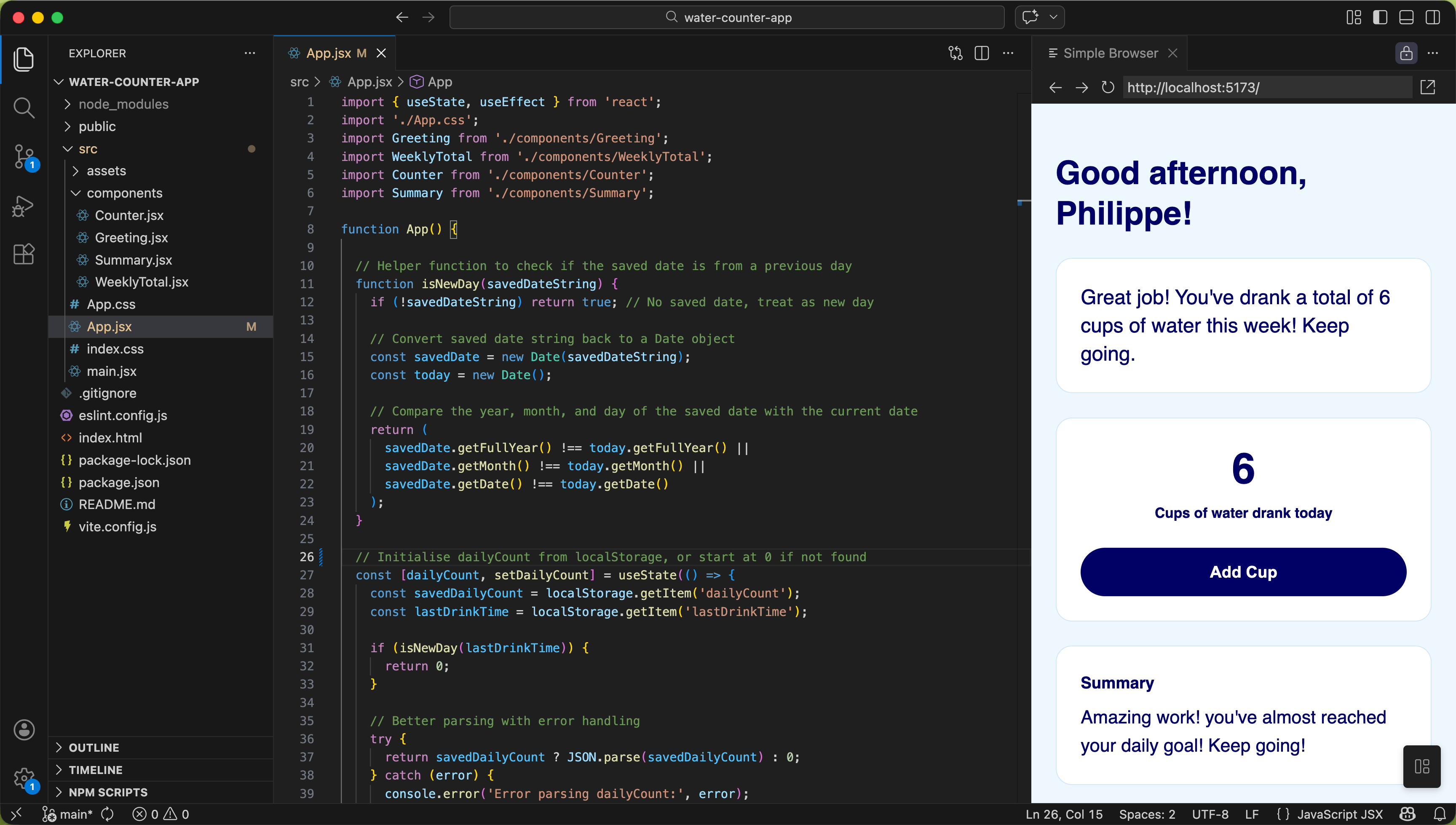Click App in the breadcrumb bar
The height and width of the screenshot is (825, 1456).
(x=440, y=82)
